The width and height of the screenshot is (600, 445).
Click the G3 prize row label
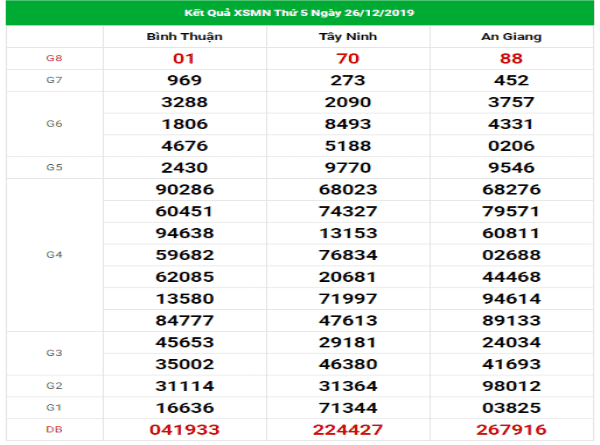54,353
